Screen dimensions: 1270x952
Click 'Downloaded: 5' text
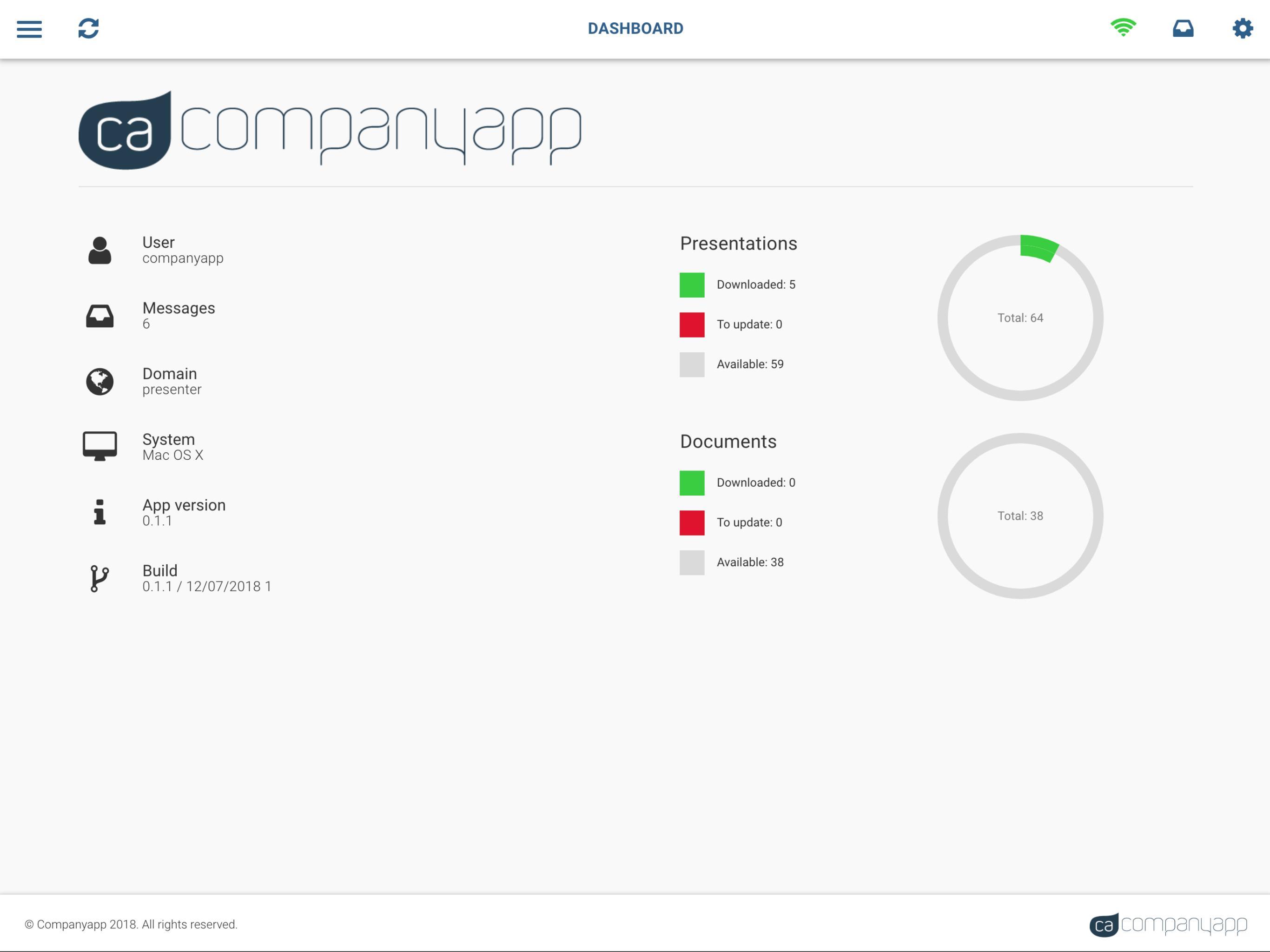pos(755,285)
